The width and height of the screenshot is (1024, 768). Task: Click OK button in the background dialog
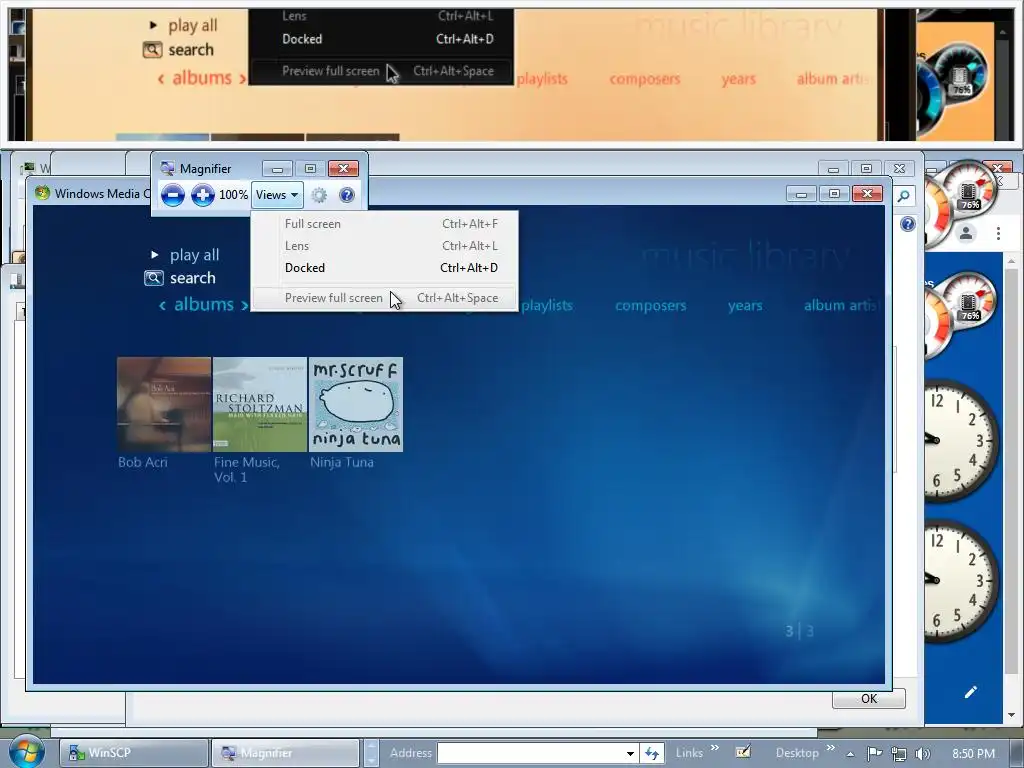tap(869, 699)
